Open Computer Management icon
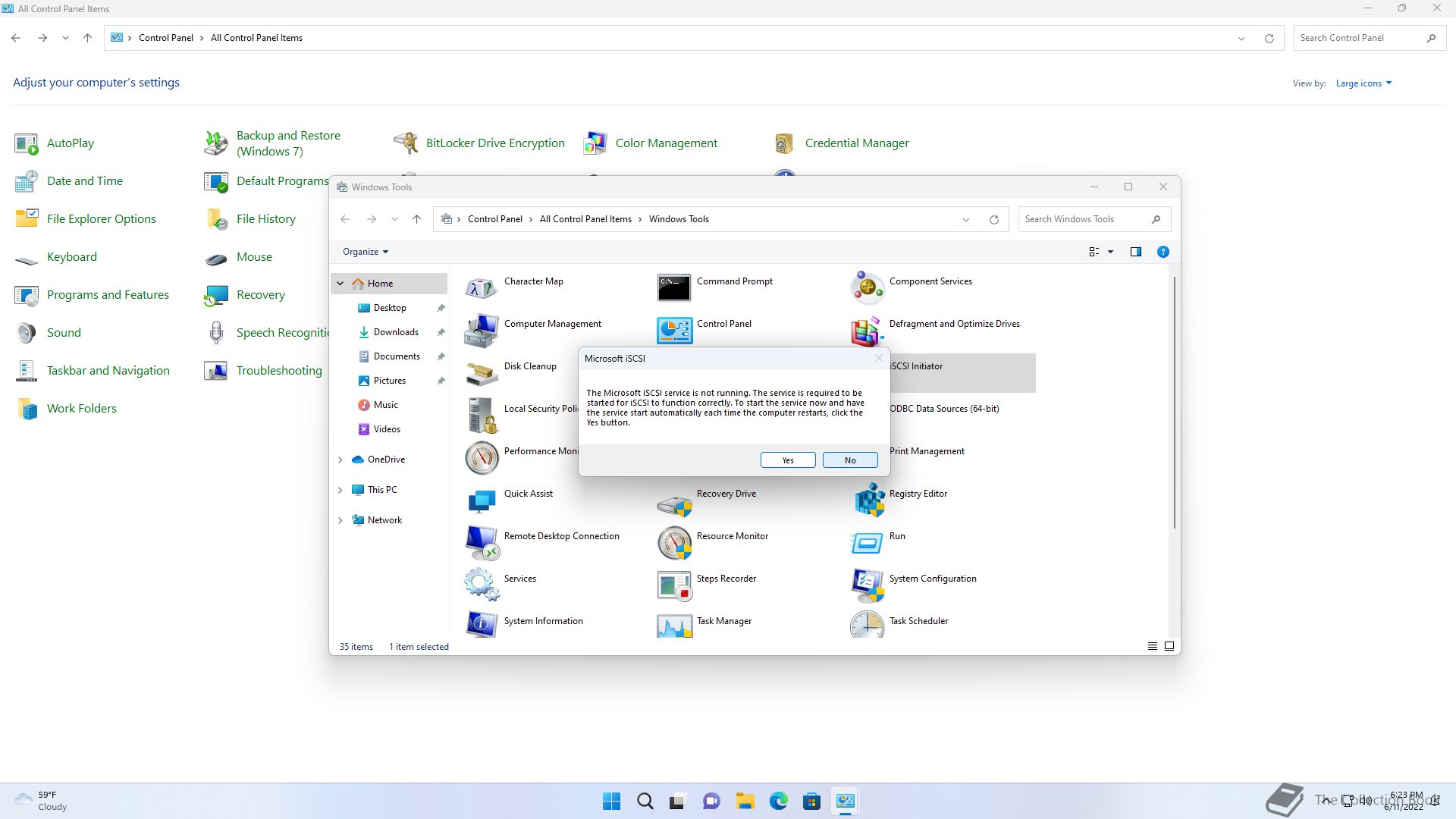This screenshot has height=819, width=1456. (482, 331)
